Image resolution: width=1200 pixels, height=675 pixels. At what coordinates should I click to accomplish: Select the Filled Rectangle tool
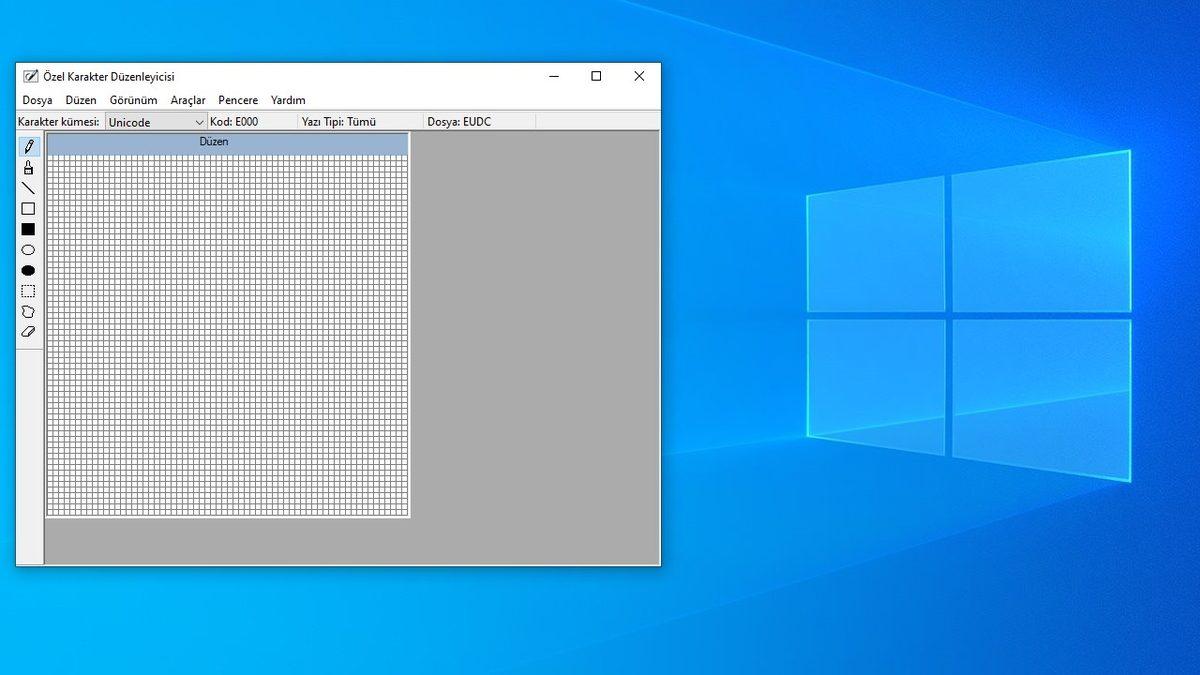tap(28, 229)
